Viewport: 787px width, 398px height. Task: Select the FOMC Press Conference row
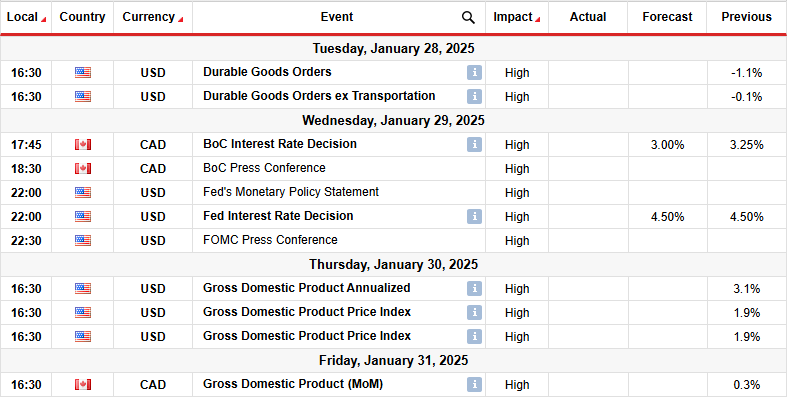394,240
